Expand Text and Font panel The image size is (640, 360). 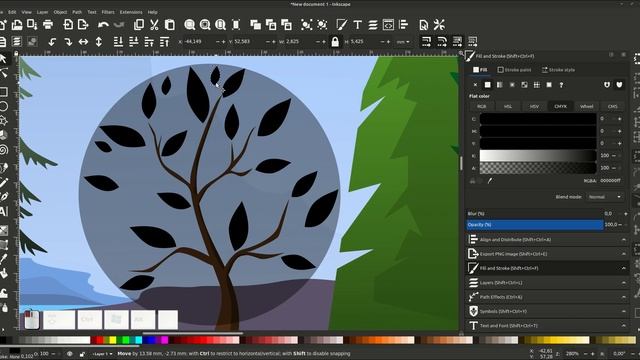[x=547, y=325]
